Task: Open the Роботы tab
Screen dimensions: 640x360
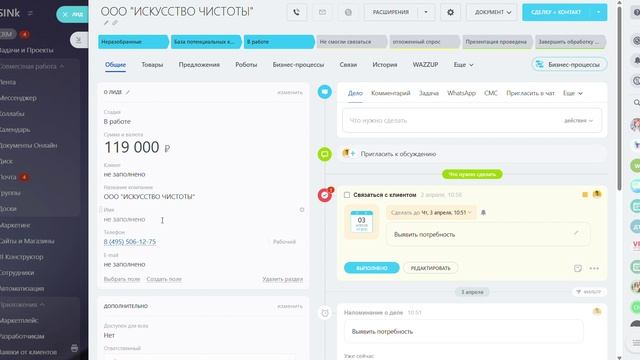Action: 246,65
